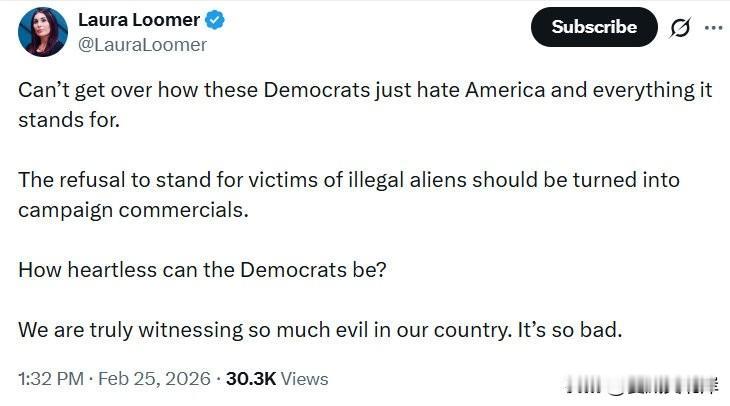Click the Laura Loomer display name
The image size is (730, 406).
click(139, 20)
